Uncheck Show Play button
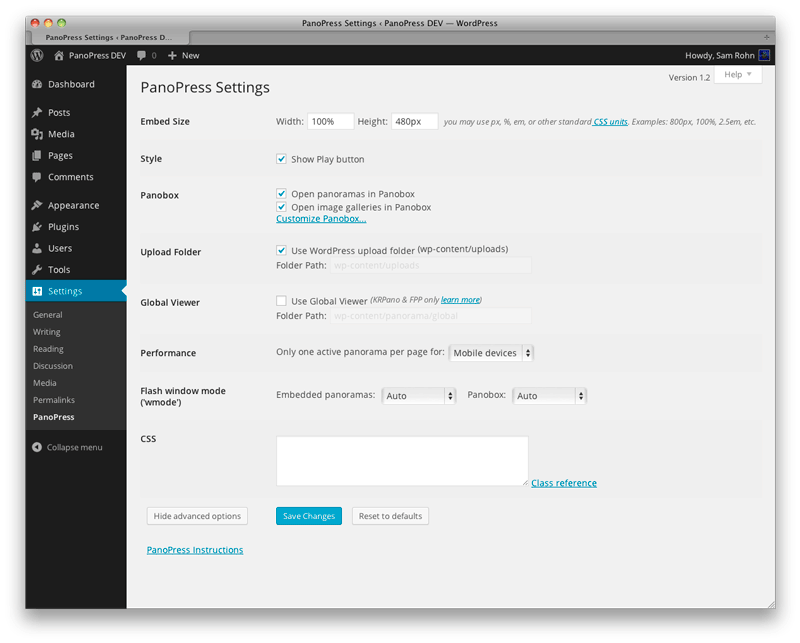Viewport: 800px width, 643px height. tap(281, 159)
